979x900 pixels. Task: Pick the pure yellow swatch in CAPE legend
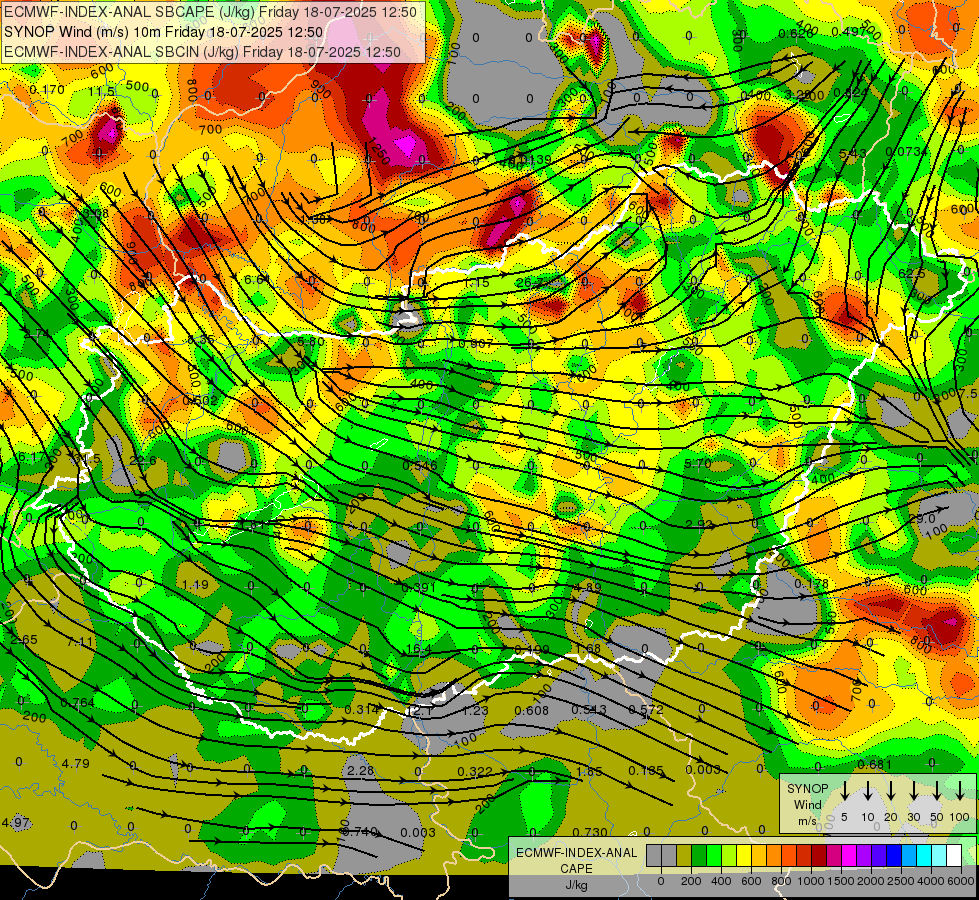point(744,856)
